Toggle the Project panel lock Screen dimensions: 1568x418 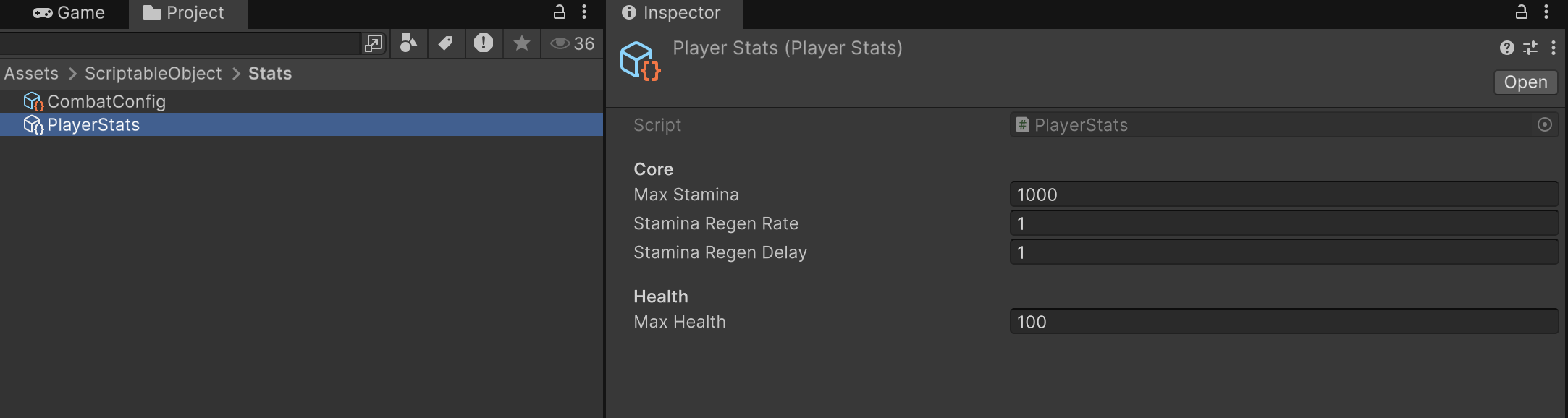tap(560, 12)
